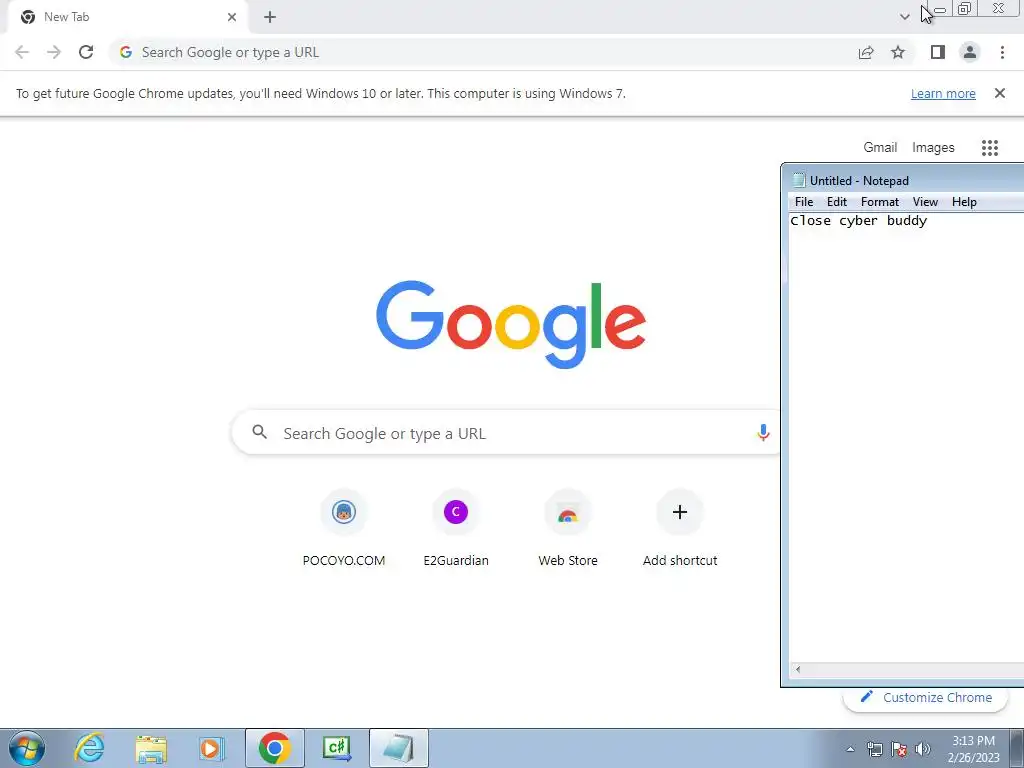
Task: Click the Customize Chrome button
Action: pos(925,697)
